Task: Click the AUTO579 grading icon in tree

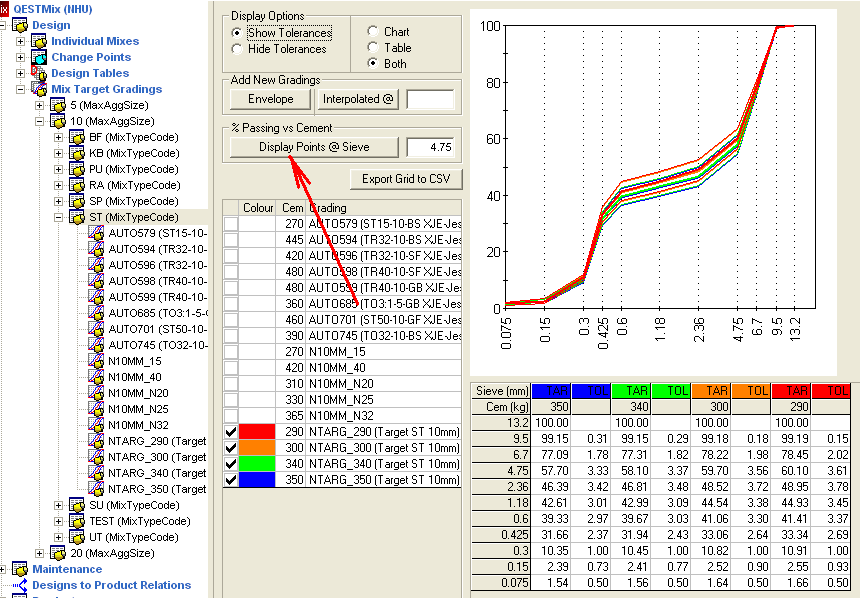Action: point(96,233)
